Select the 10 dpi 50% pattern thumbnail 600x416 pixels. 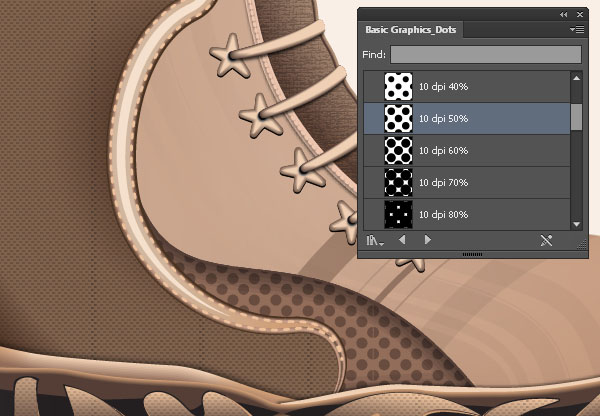coord(398,119)
